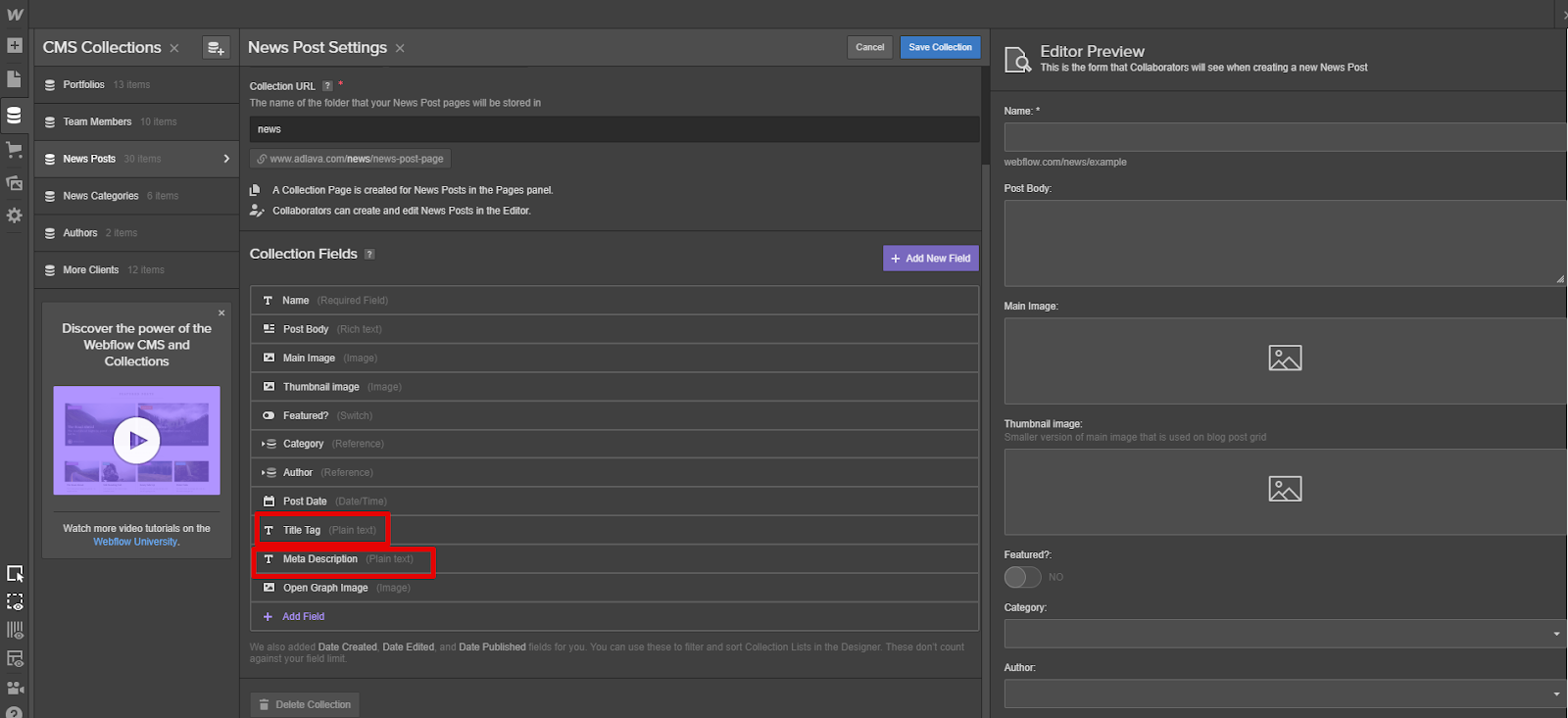Toggle the Featured? switch in Editor Preview
Image resolution: width=1568 pixels, height=718 pixels.
[1022, 577]
